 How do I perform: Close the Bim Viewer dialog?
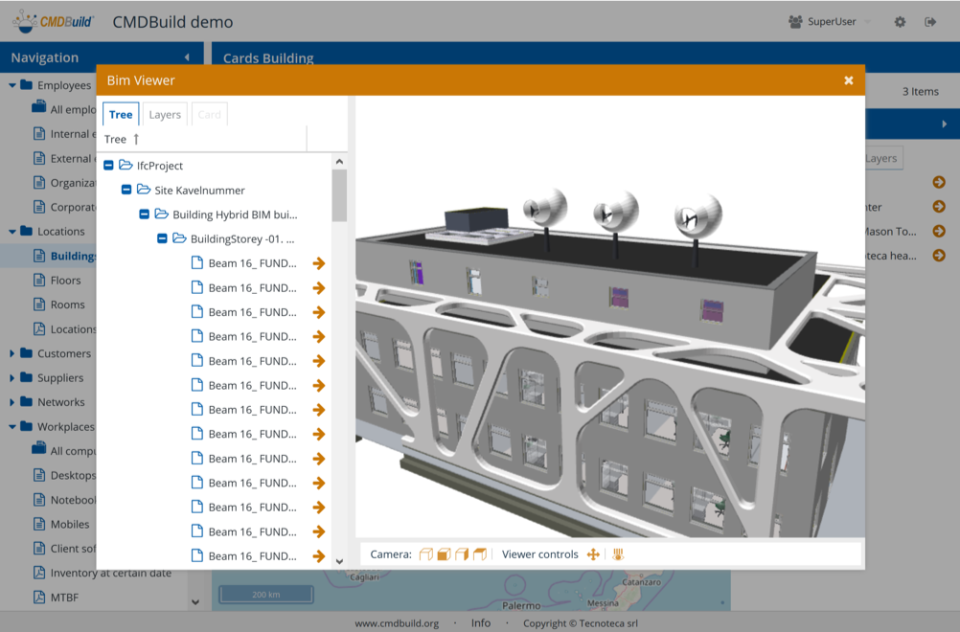tap(849, 80)
